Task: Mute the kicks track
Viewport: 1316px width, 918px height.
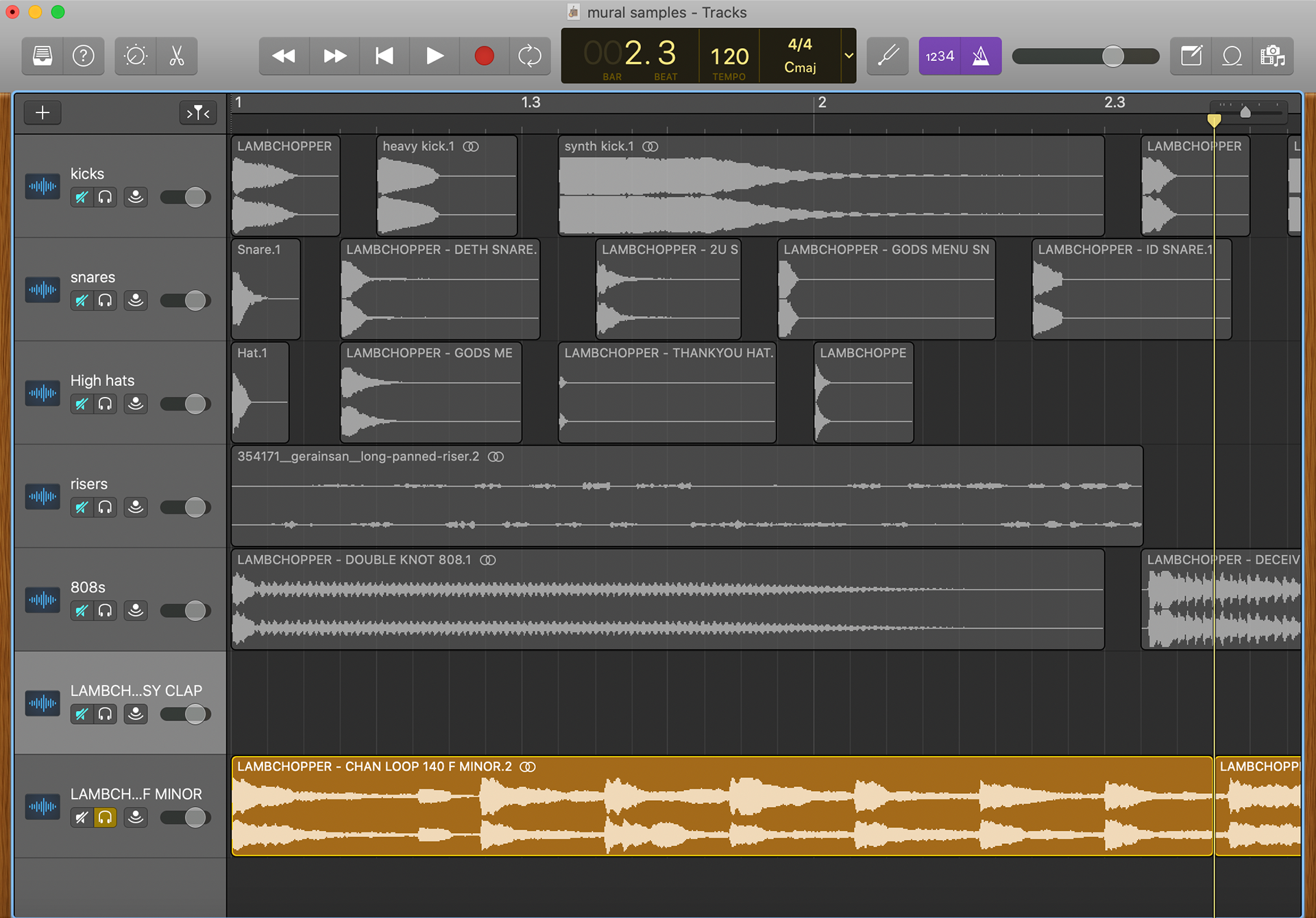Action: point(82,197)
